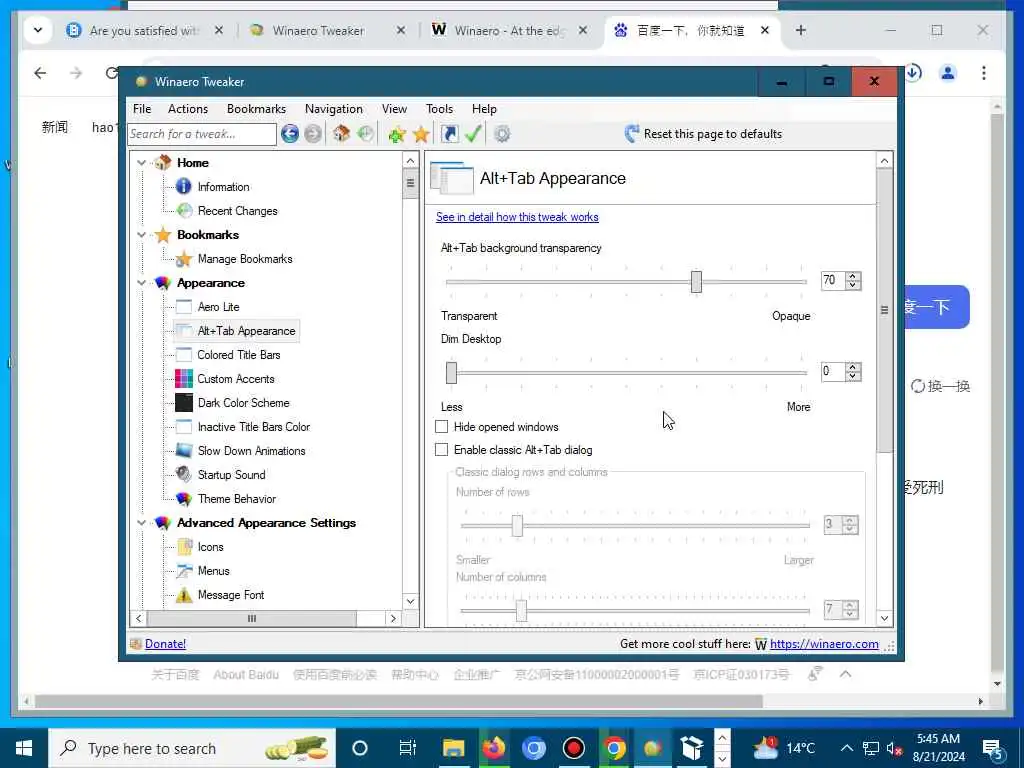Click the add bookmark star with plus icon
Screen dimensions: 1024x768
(x=396, y=134)
